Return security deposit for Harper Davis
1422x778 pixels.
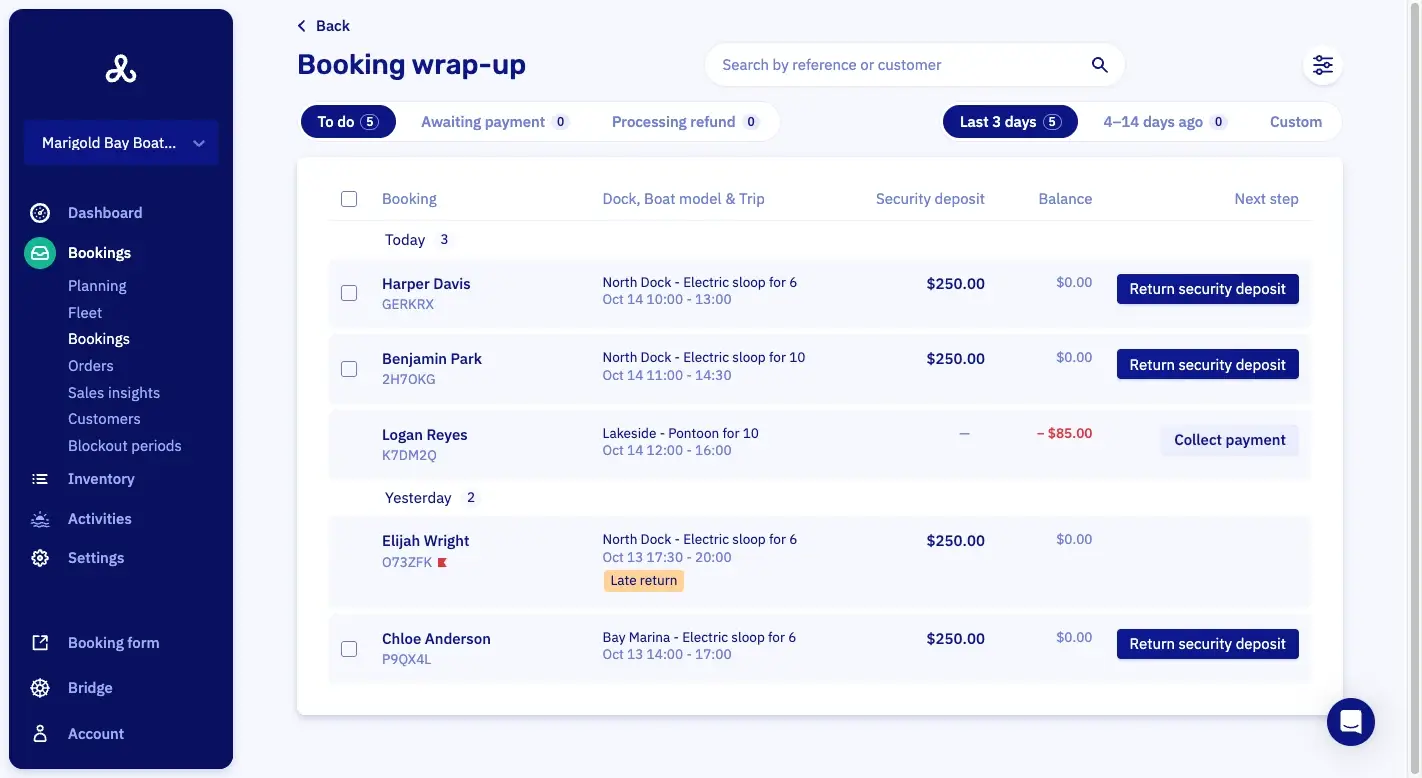point(1207,289)
